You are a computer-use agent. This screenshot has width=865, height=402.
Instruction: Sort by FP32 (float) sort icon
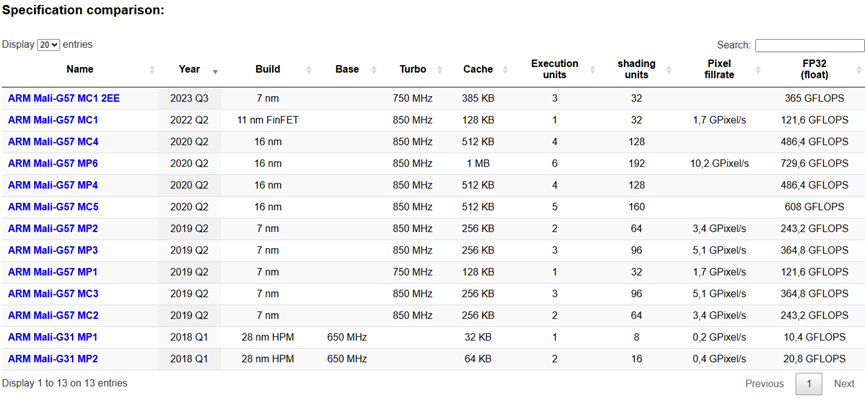coord(859,70)
